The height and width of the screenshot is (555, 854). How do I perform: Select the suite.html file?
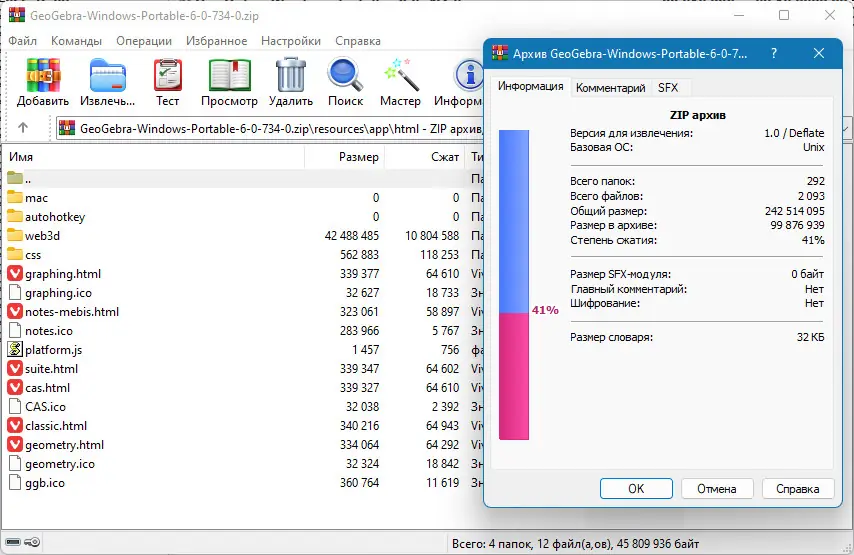[x=51, y=369]
